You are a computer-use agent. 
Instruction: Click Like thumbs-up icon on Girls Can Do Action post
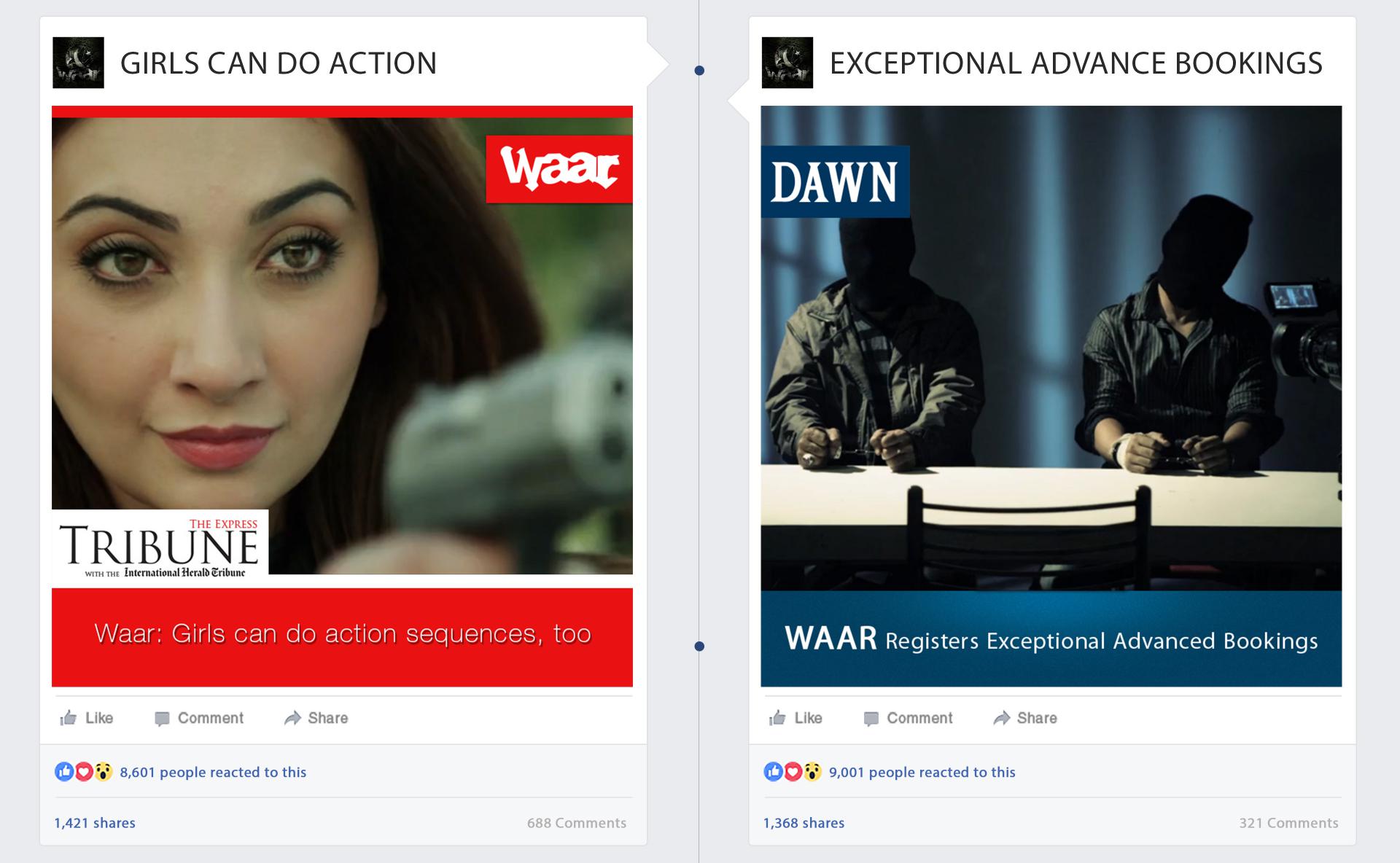(x=69, y=718)
